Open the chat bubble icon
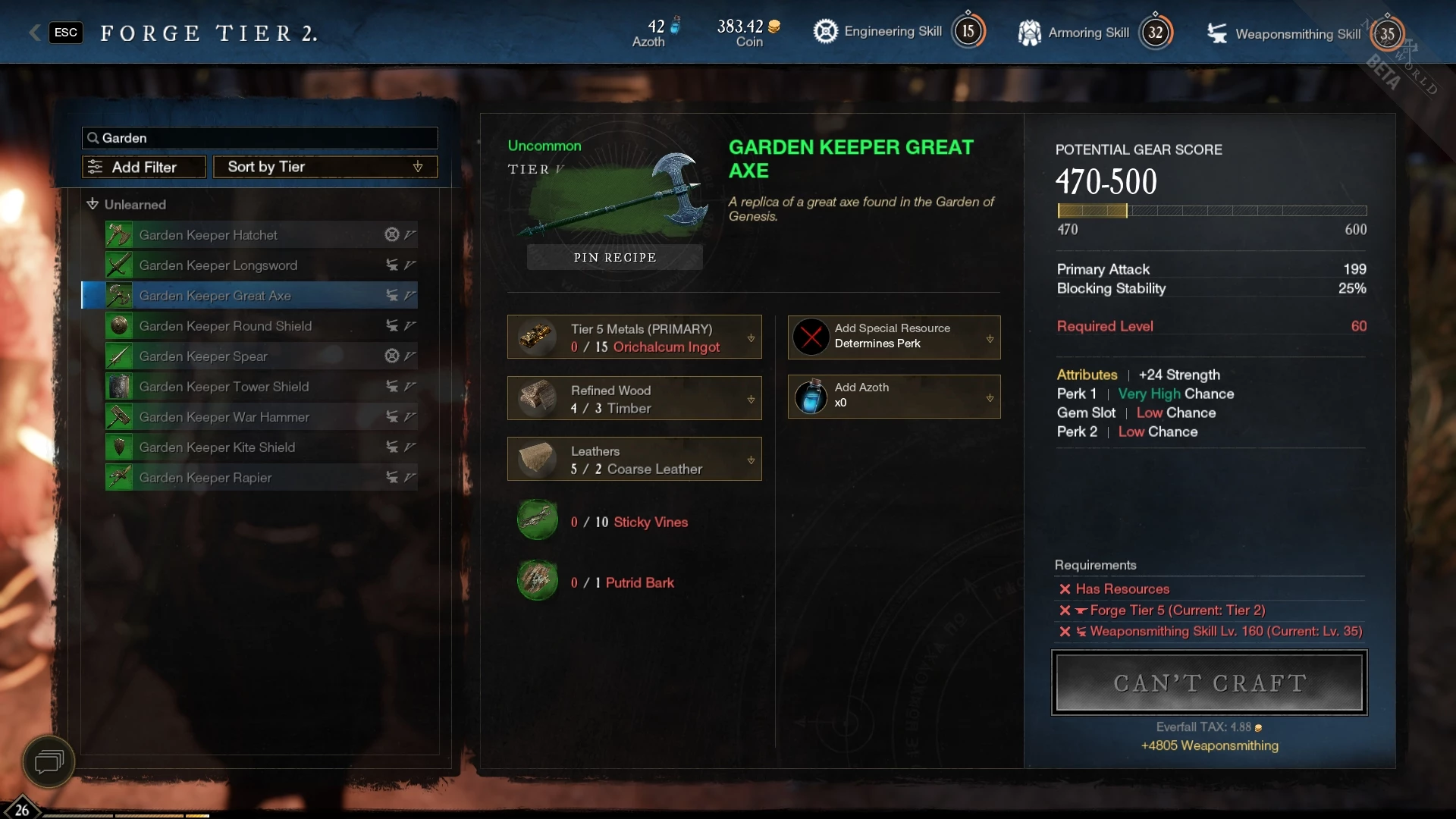Viewport: 1456px width, 819px height. pos(49,761)
